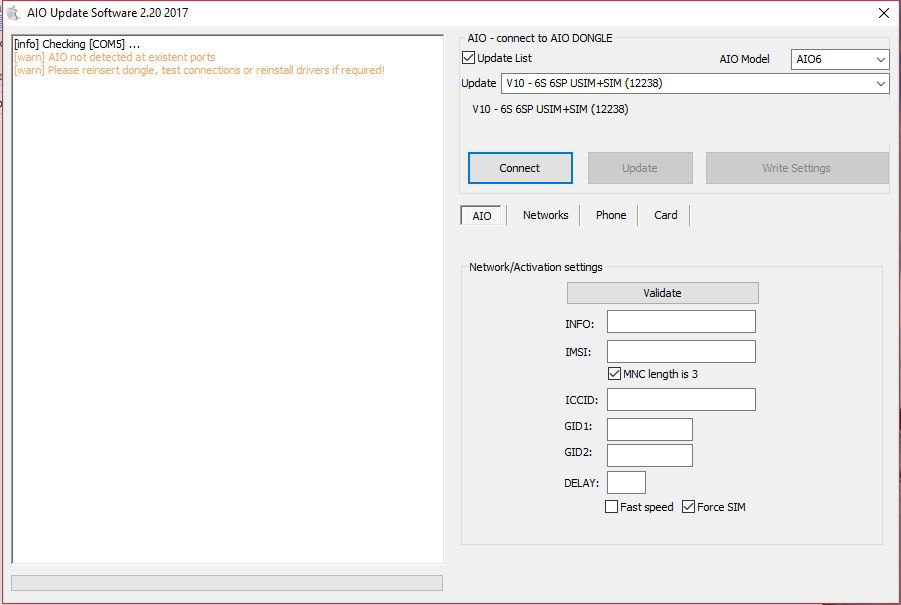The image size is (901, 605).
Task: Select the AIO tab
Action: coord(482,216)
